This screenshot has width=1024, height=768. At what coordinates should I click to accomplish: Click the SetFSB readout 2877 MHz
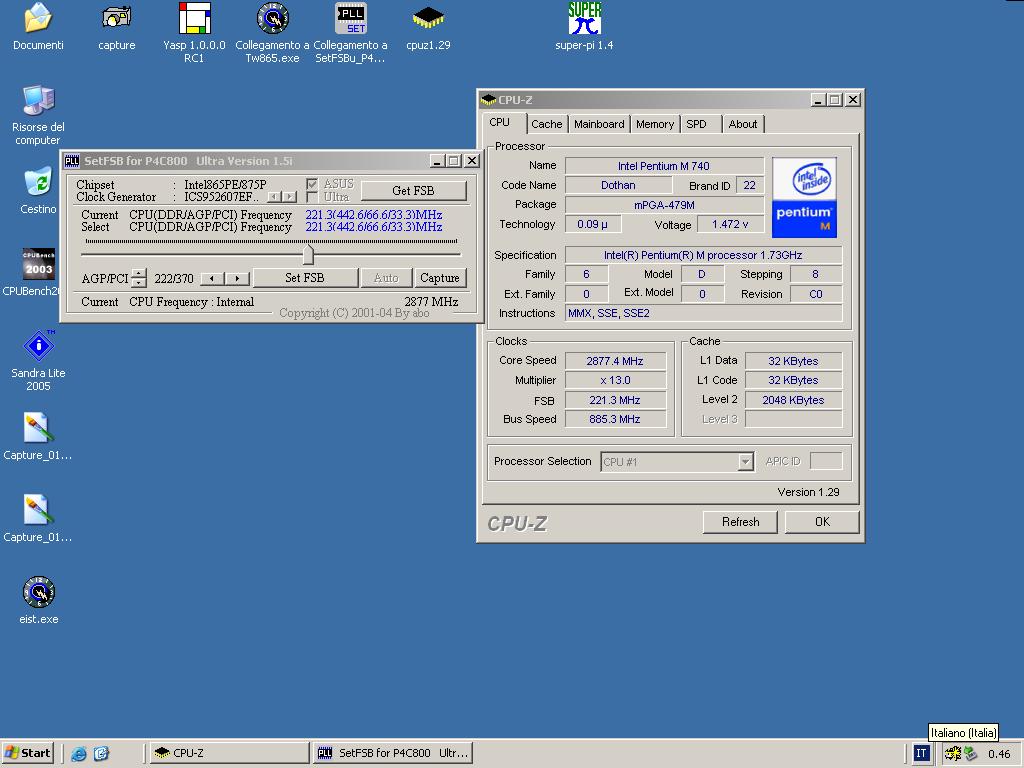[431, 302]
